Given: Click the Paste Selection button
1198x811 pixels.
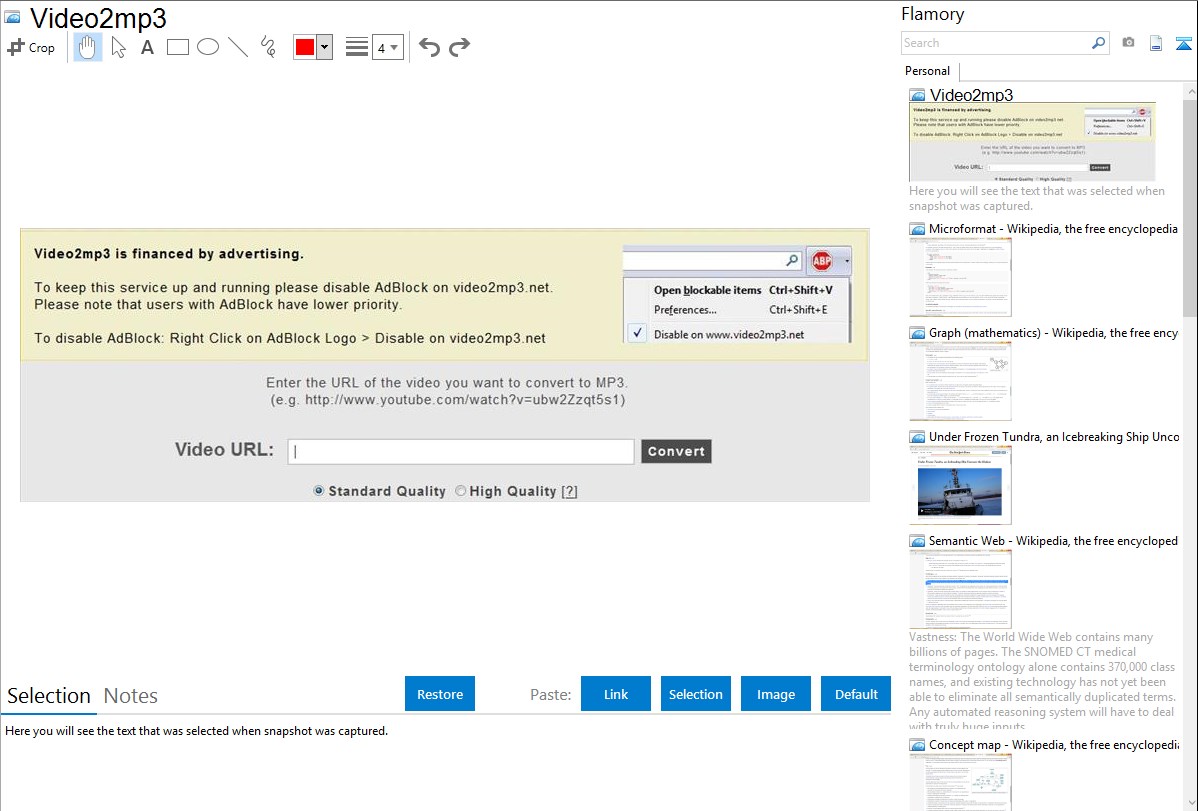Looking at the screenshot, I should click(695, 694).
